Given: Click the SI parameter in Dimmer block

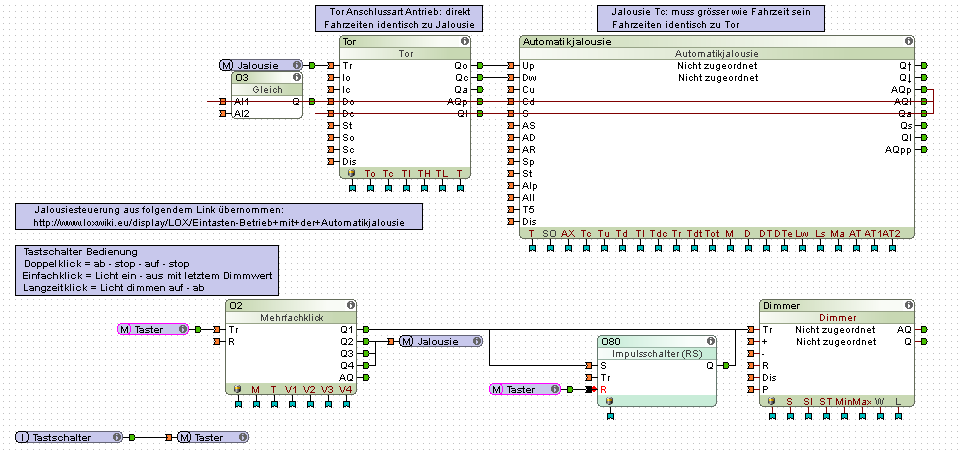Looking at the screenshot, I should click(x=808, y=401).
